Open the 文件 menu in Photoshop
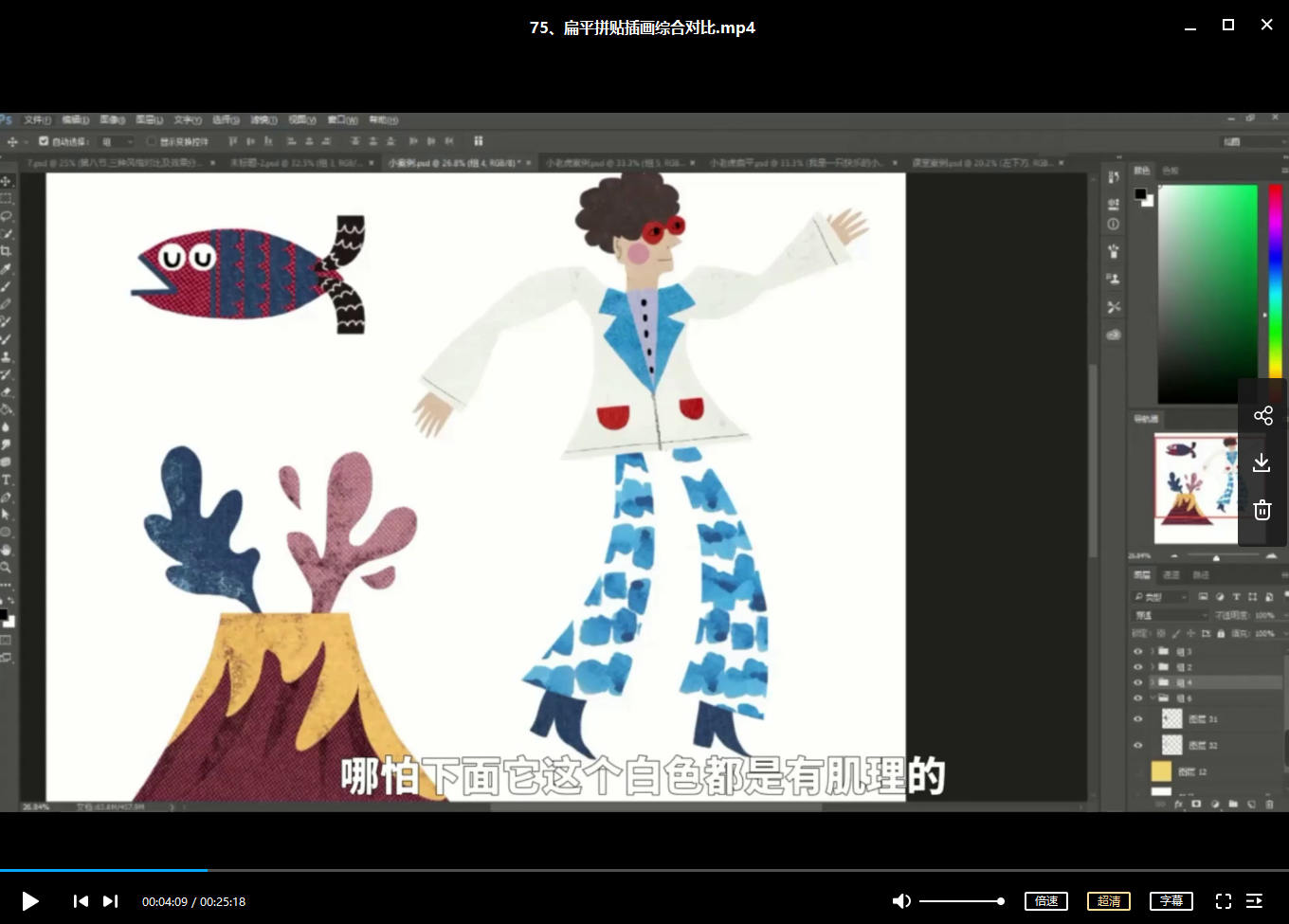1289x924 pixels. (x=37, y=120)
